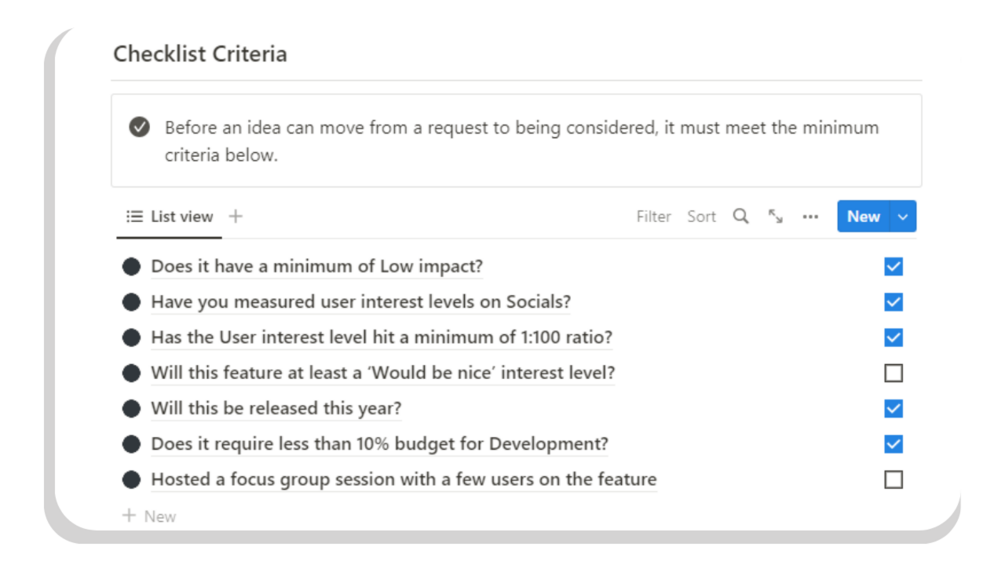Uncheck the 10% budget for Development box
1005x565 pixels.
click(x=893, y=444)
